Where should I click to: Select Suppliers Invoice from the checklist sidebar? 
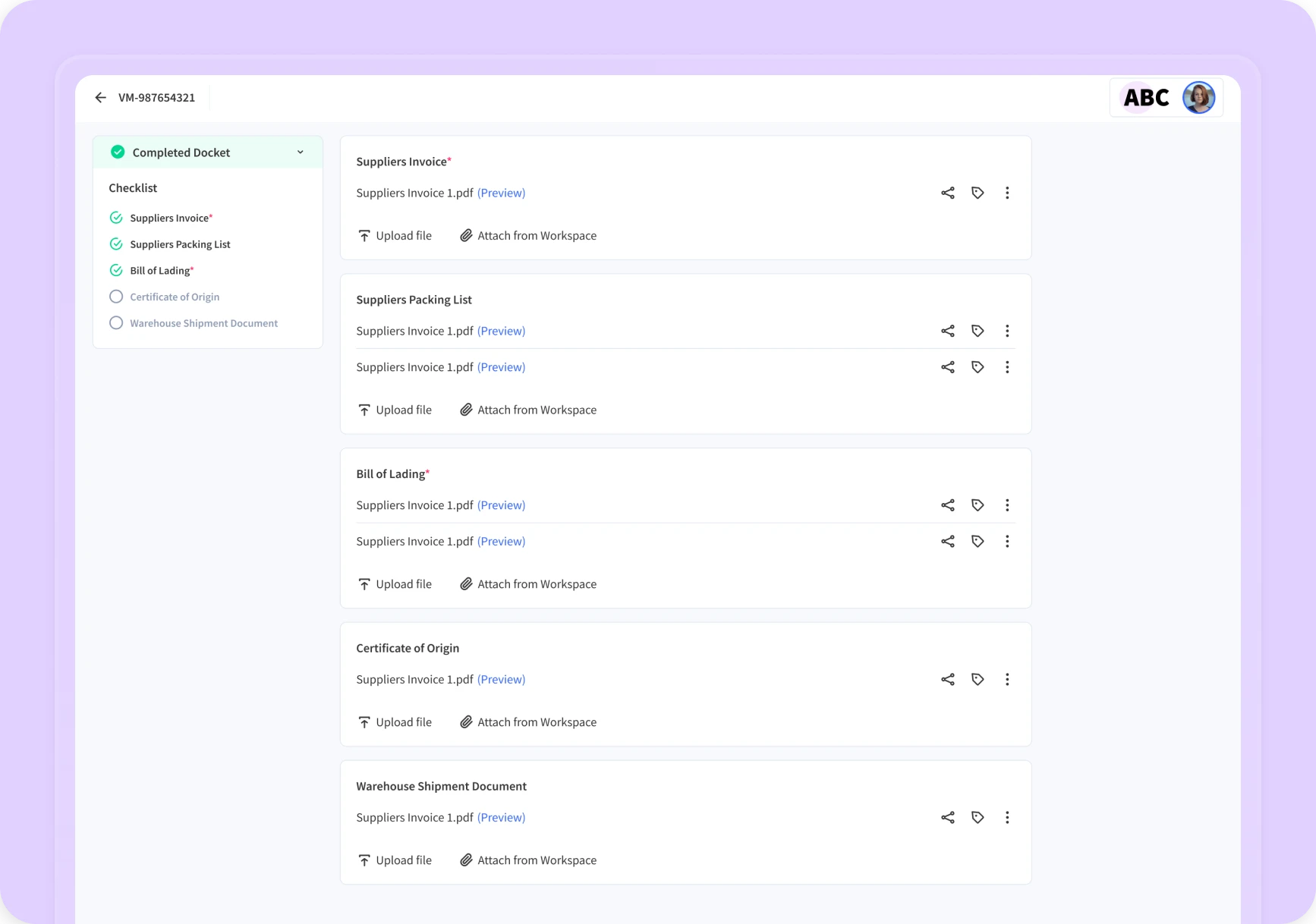pos(170,218)
